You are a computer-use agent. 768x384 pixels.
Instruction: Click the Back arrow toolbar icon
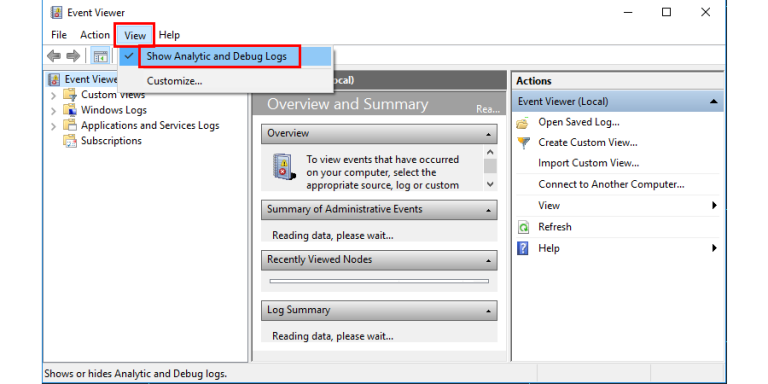click(x=54, y=56)
